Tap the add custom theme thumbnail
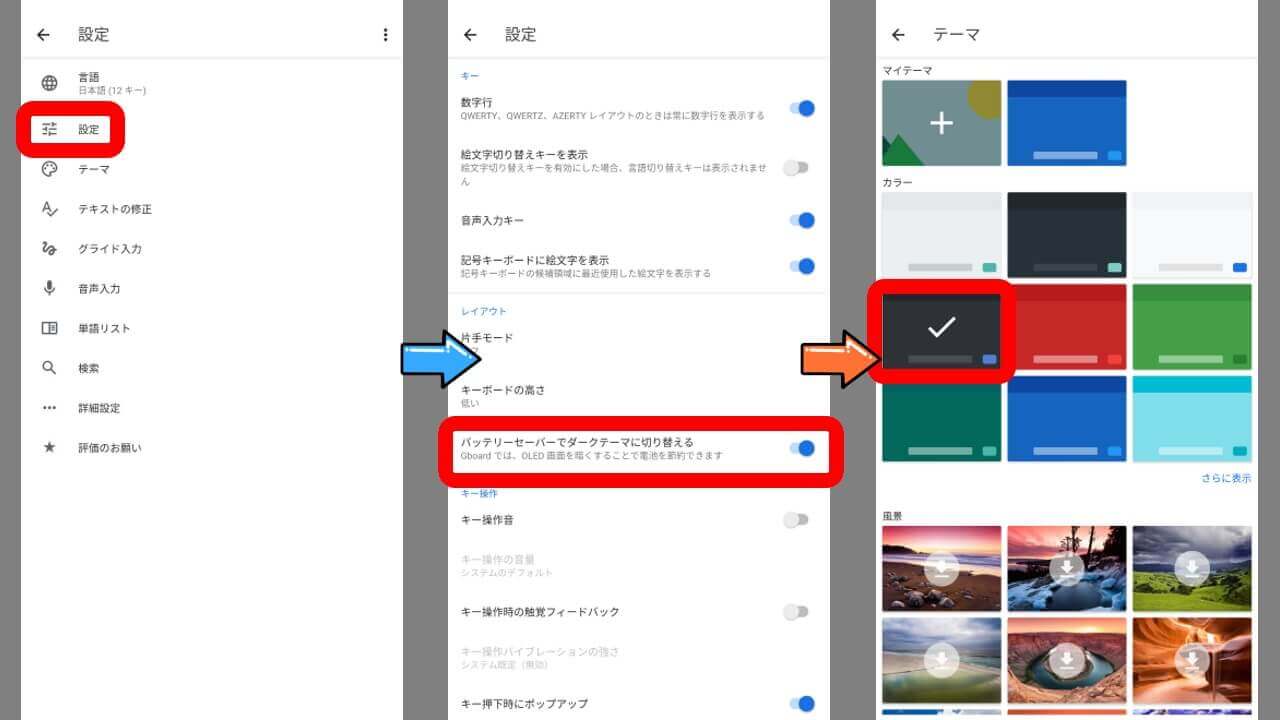Screen dimensions: 1280x720 pyautogui.click(x=941, y=123)
